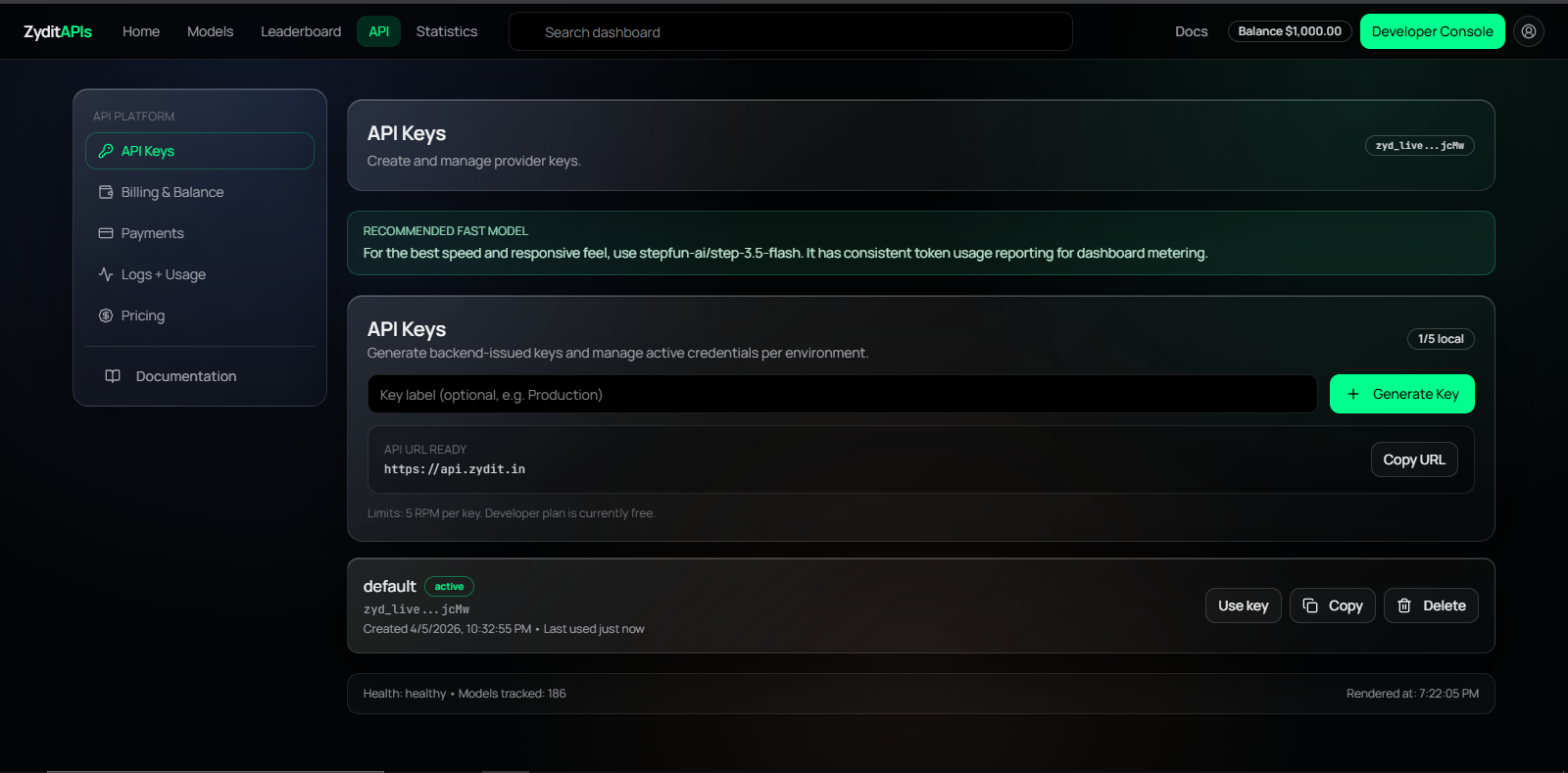Click the API URL READY label
The width and height of the screenshot is (1568, 773).
[x=425, y=450]
